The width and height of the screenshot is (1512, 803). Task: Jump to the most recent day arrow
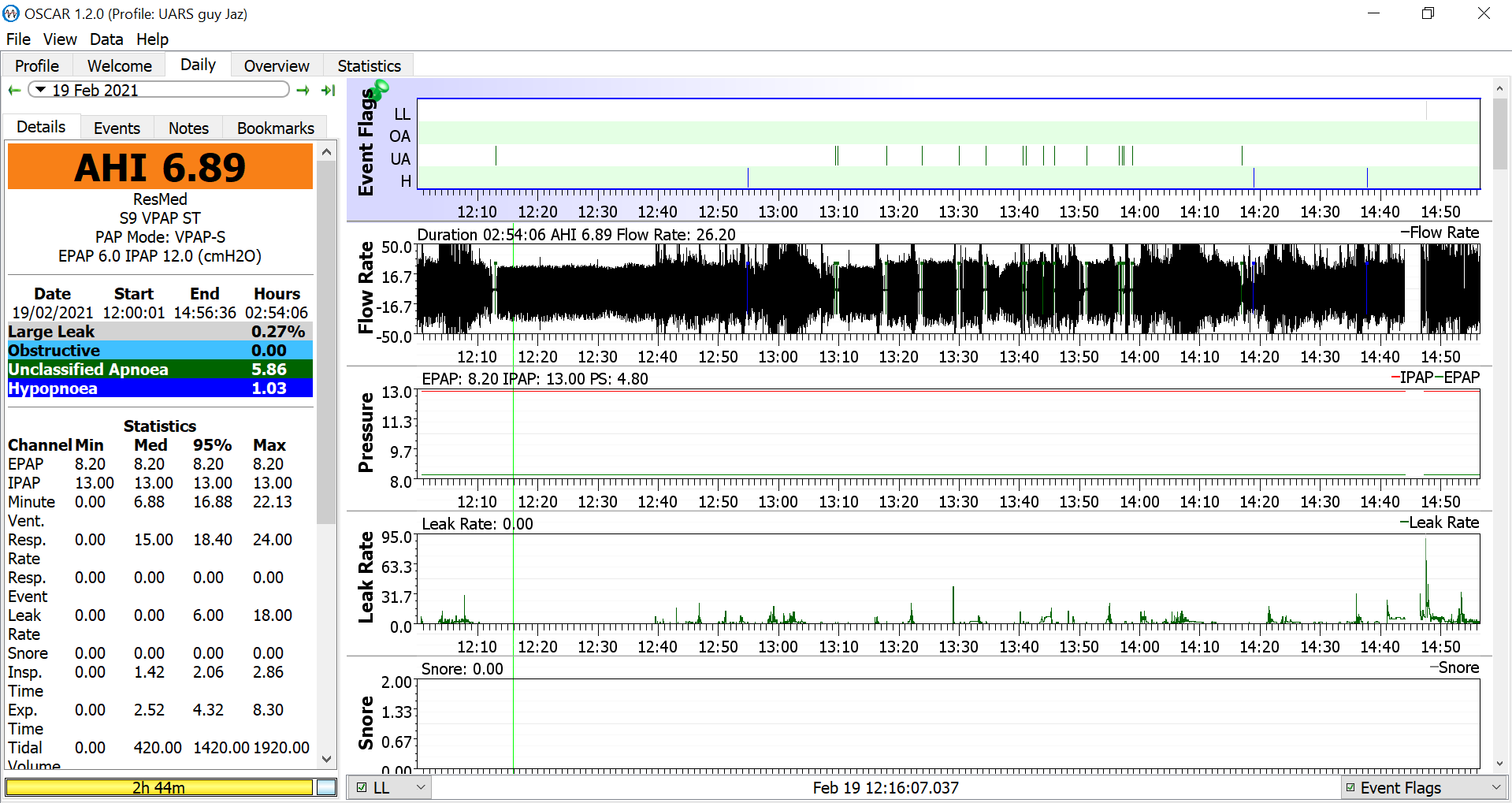[x=329, y=91]
